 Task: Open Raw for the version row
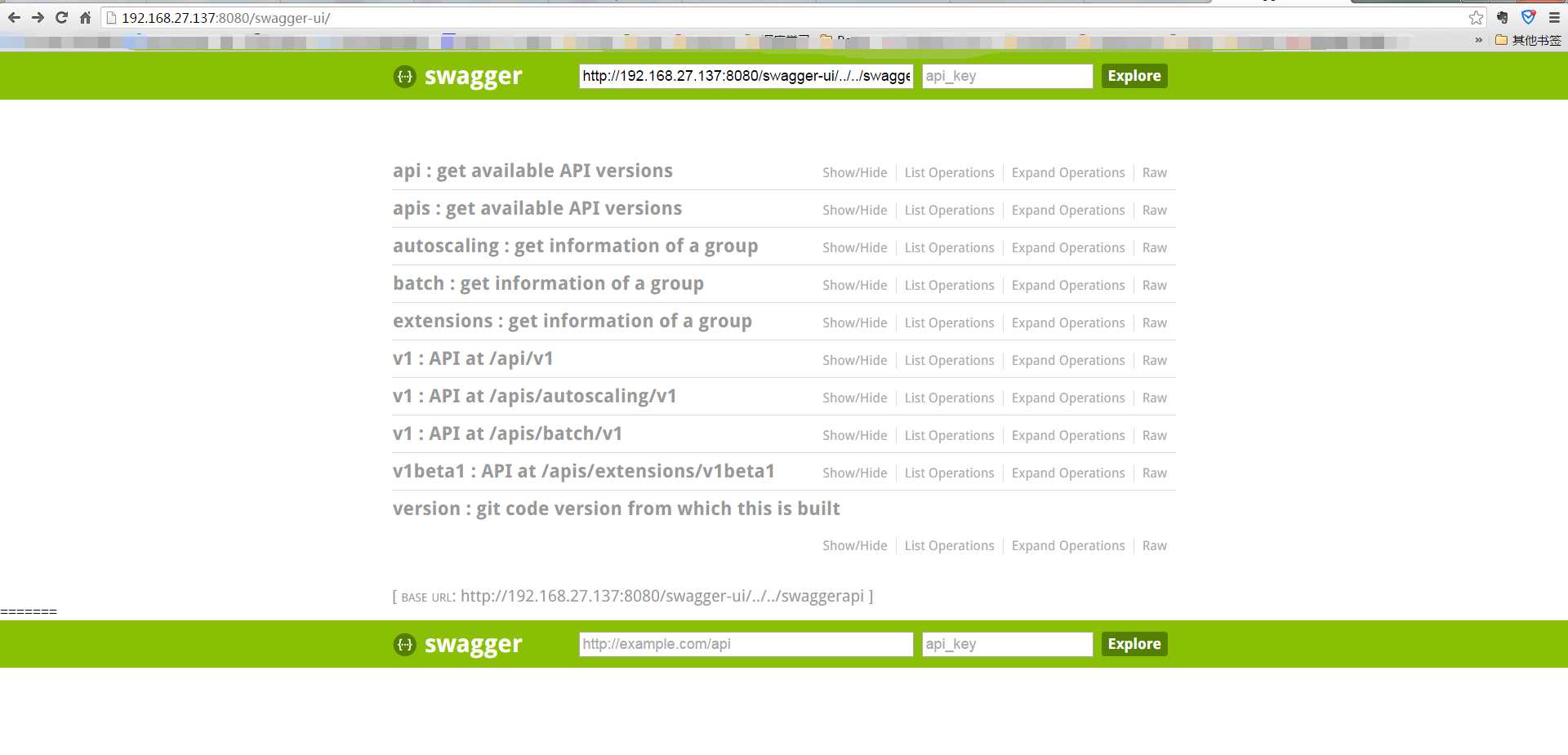(x=1155, y=545)
